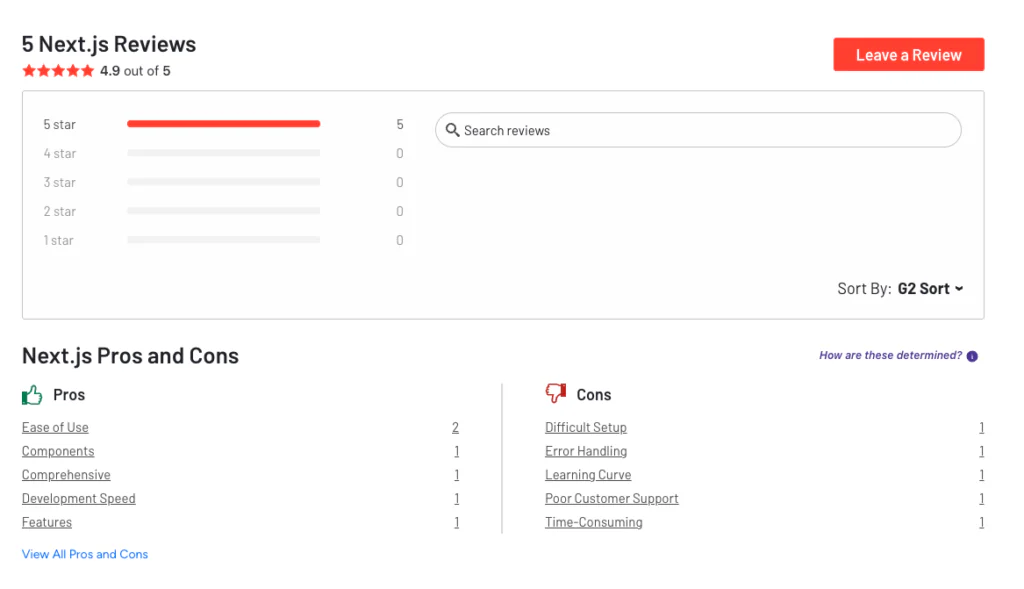Viewport: 1024px width, 589px height.
Task: Select Difficult Setup under Cons
Action: [x=585, y=427]
